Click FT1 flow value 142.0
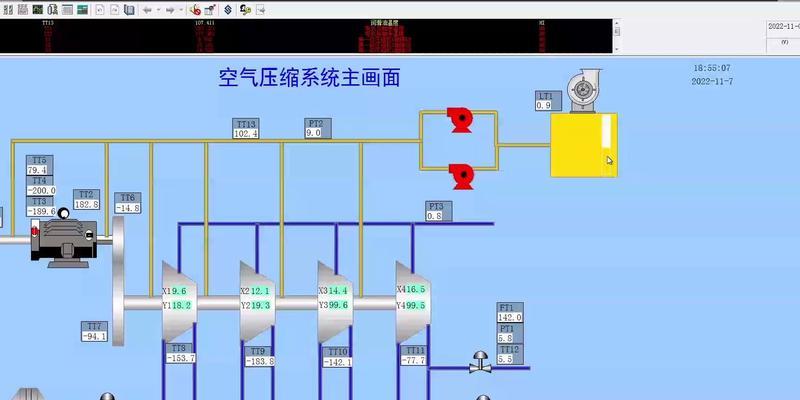This screenshot has height=400, width=800. pyautogui.click(x=510, y=317)
